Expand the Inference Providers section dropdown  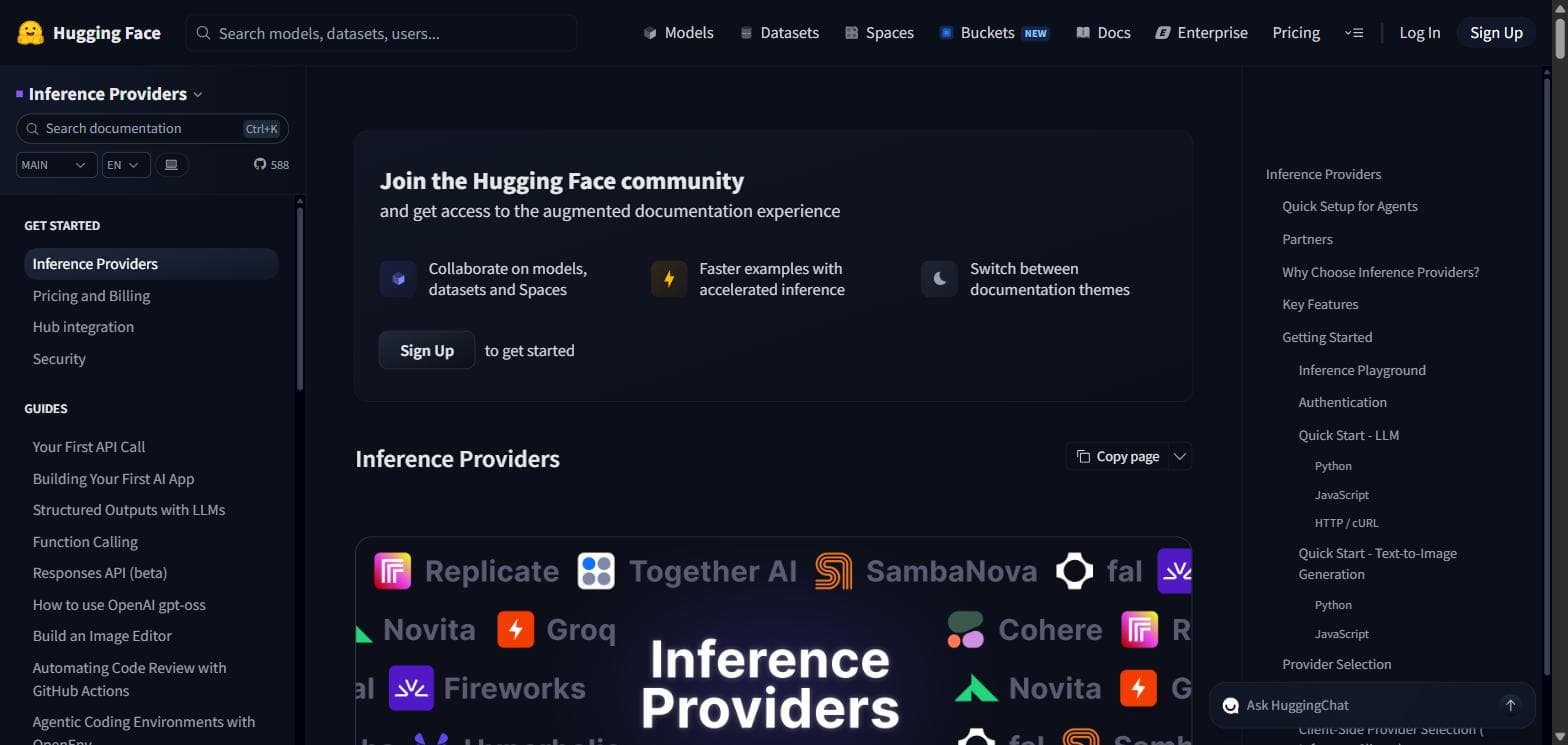(x=198, y=94)
